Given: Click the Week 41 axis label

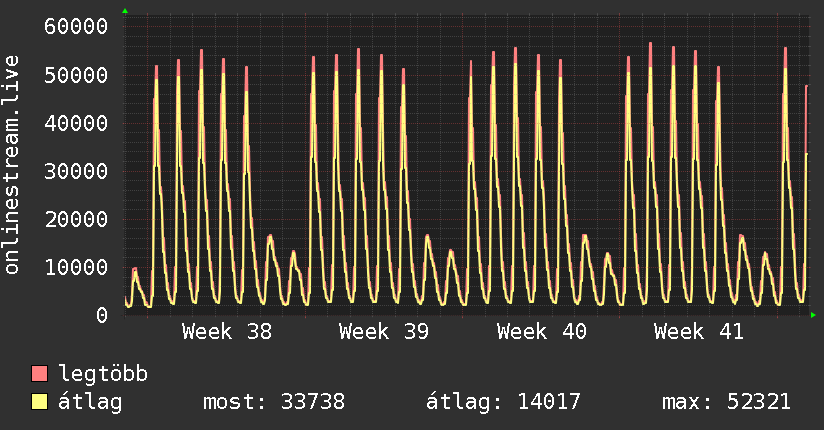Looking at the screenshot, I should point(699,332).
